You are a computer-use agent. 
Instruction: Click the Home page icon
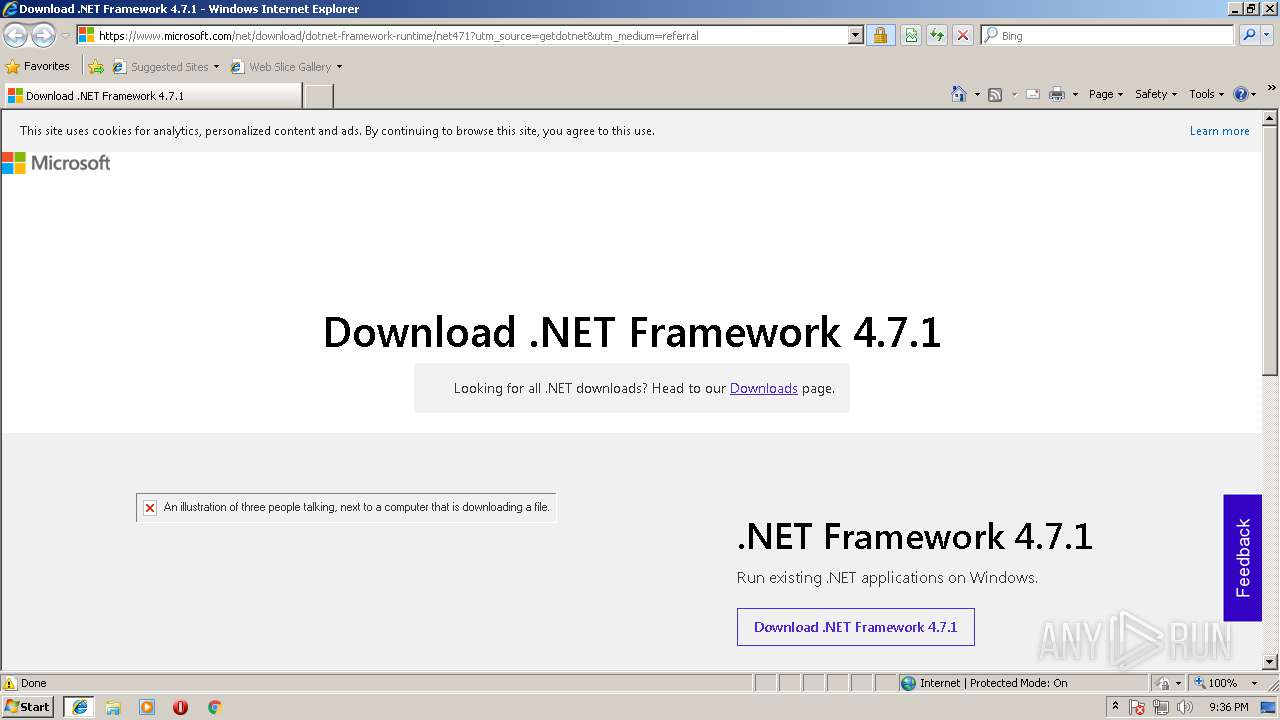[958, 94]
